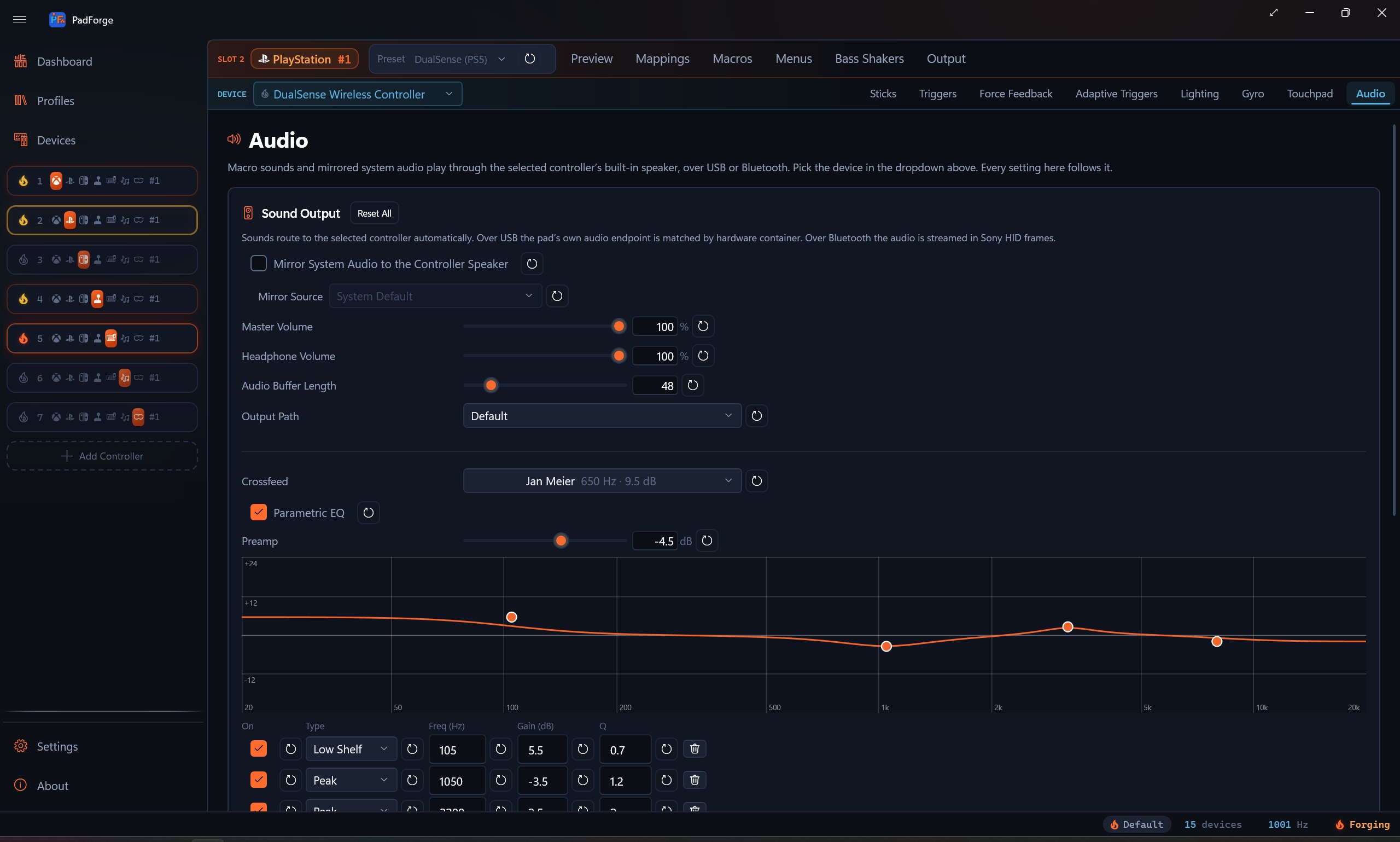Image resolution: width=1400 pixels, height=842 pixels.
Task: Click the Audio Buffer Length slider handle
Action: (491, 385)
